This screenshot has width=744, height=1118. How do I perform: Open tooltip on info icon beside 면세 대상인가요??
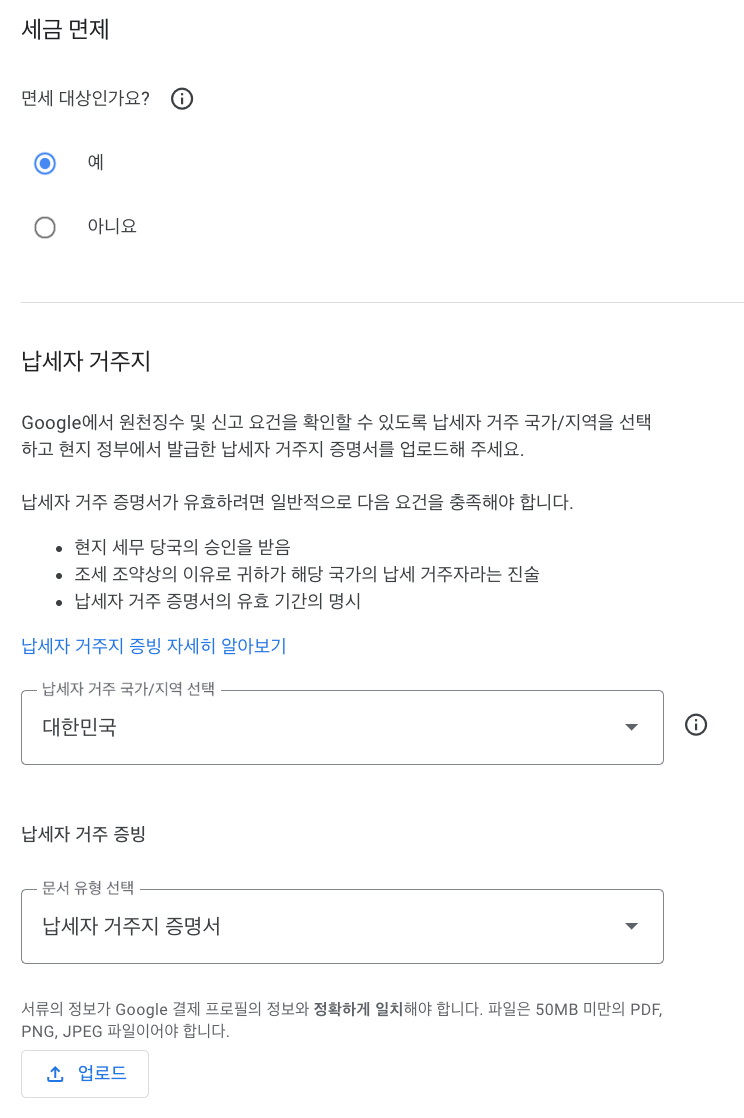[181, 99]
